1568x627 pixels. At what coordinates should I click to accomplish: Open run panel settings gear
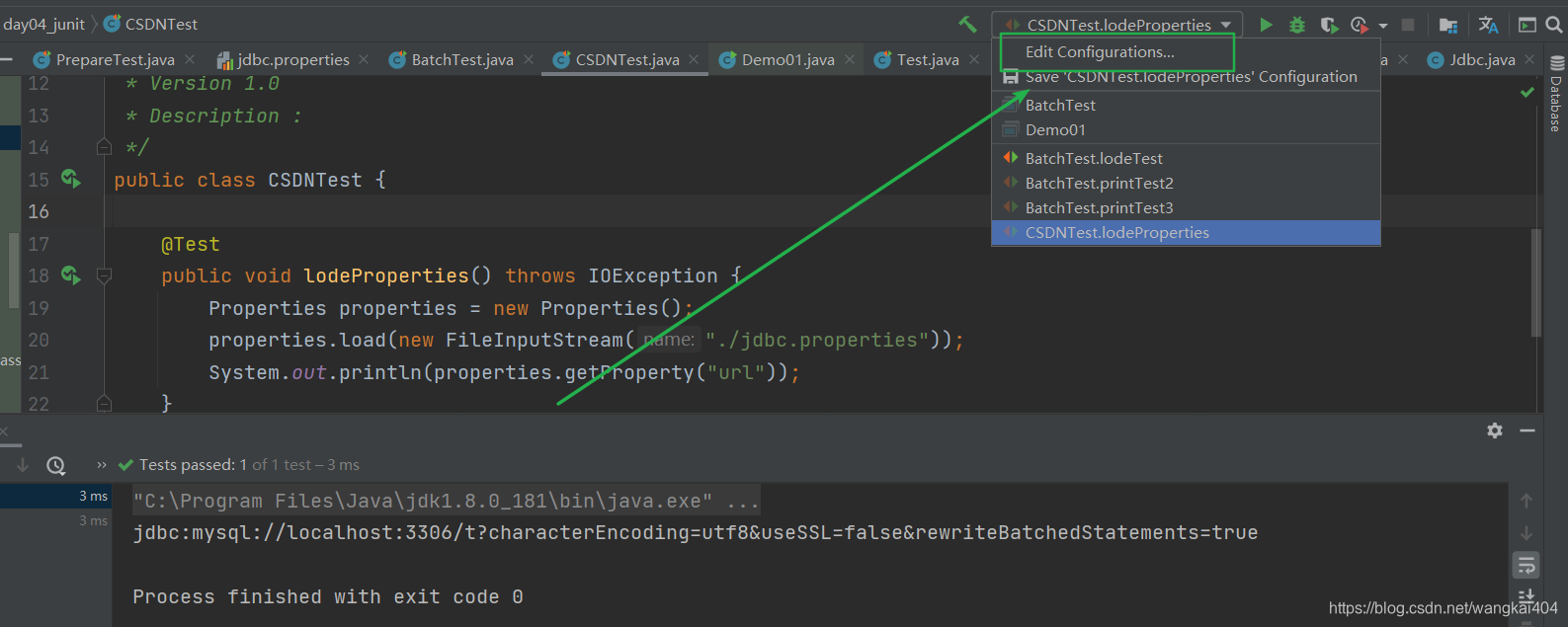[1495, 431]
